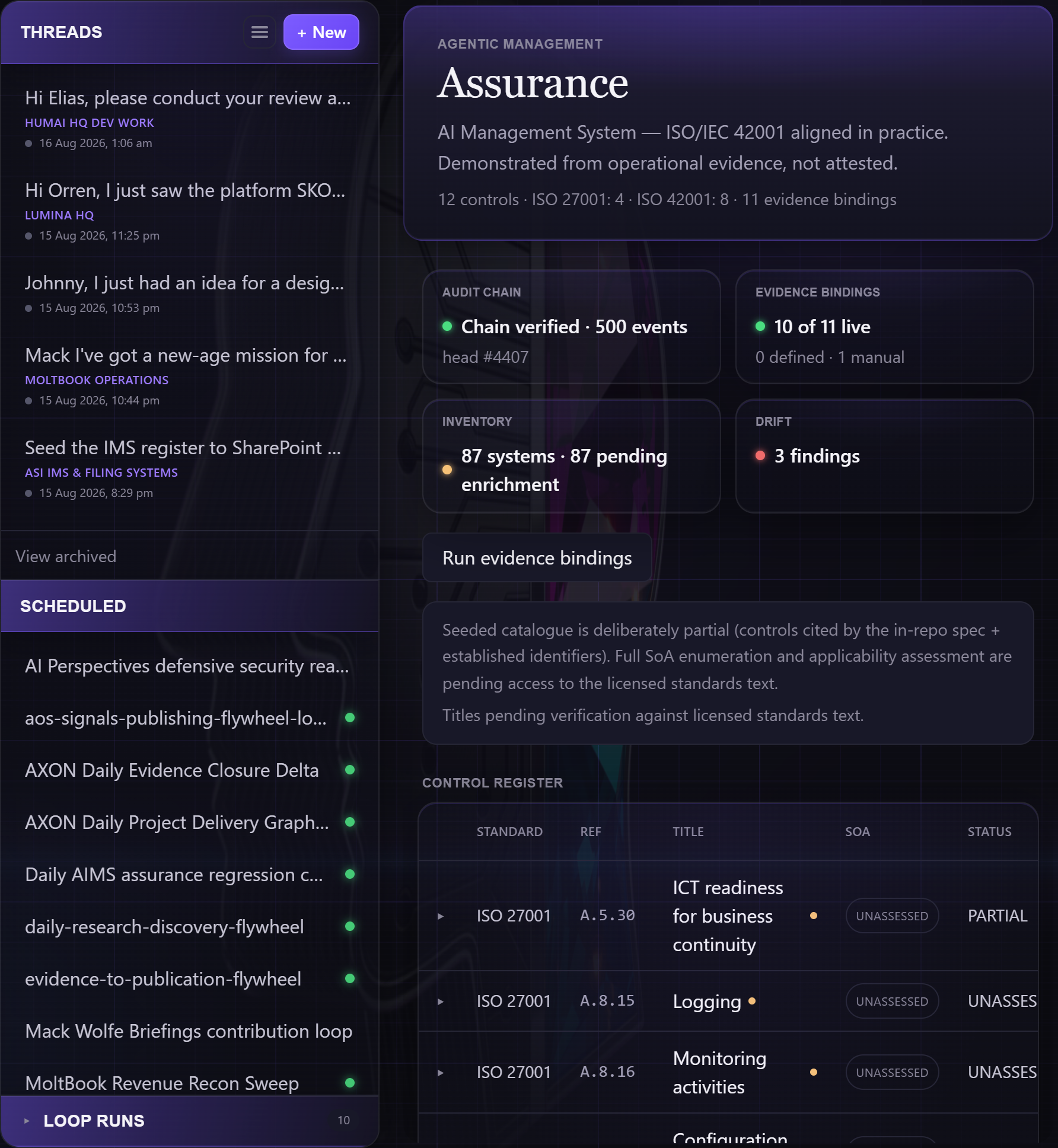Viewport: 1058px width, 1148px height.
Task: Click the red Drift findings indicator dot
Action: (x=760, y=455)
